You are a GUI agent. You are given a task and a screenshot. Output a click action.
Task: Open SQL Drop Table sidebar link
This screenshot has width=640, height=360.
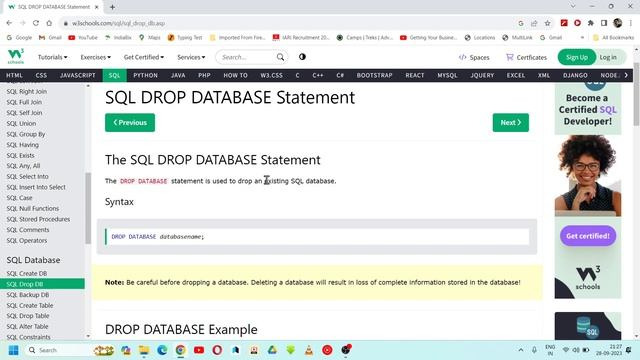(28, 316)
